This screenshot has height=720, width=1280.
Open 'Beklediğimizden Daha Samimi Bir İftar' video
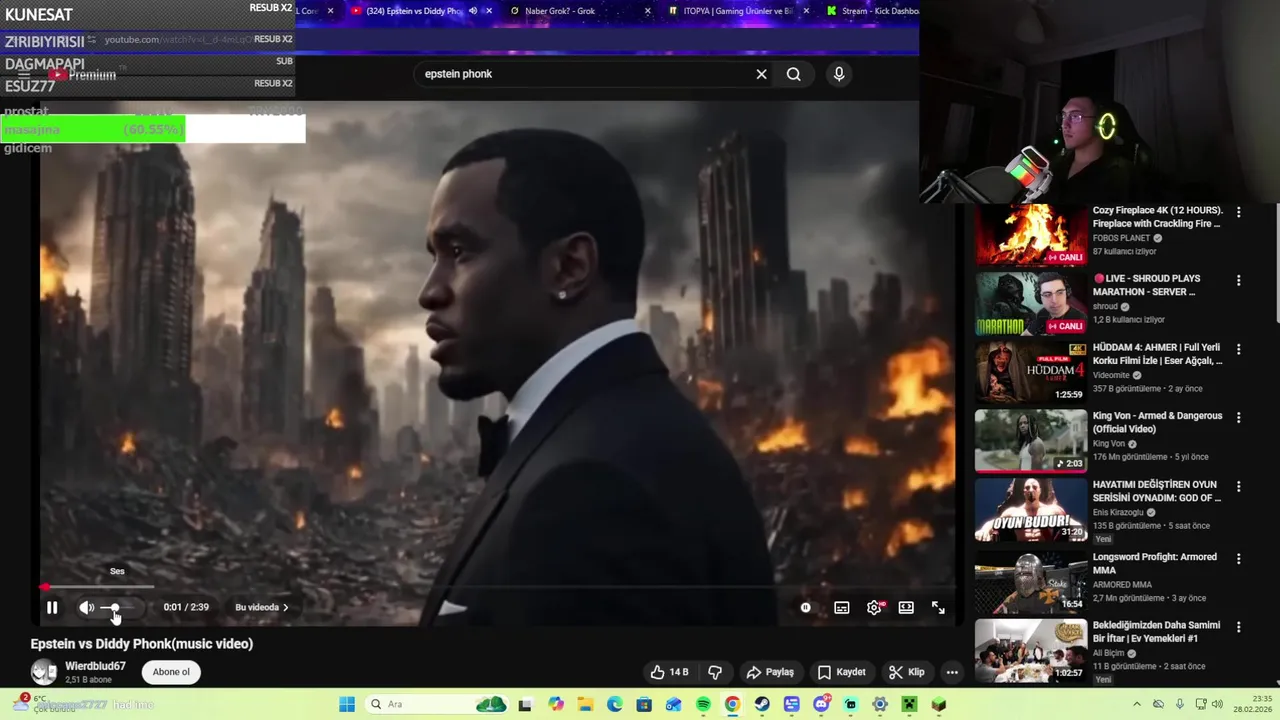(1157, 632)
